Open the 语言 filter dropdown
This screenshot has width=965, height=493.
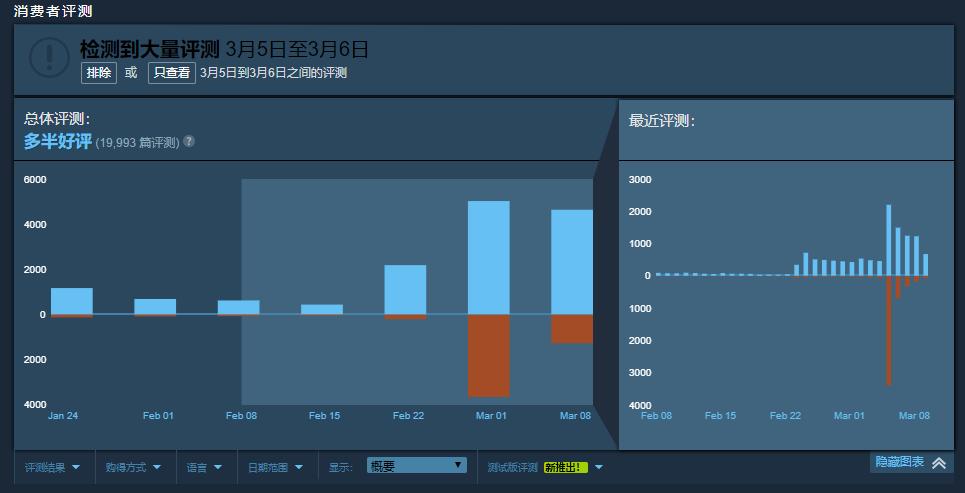[204, 467]
